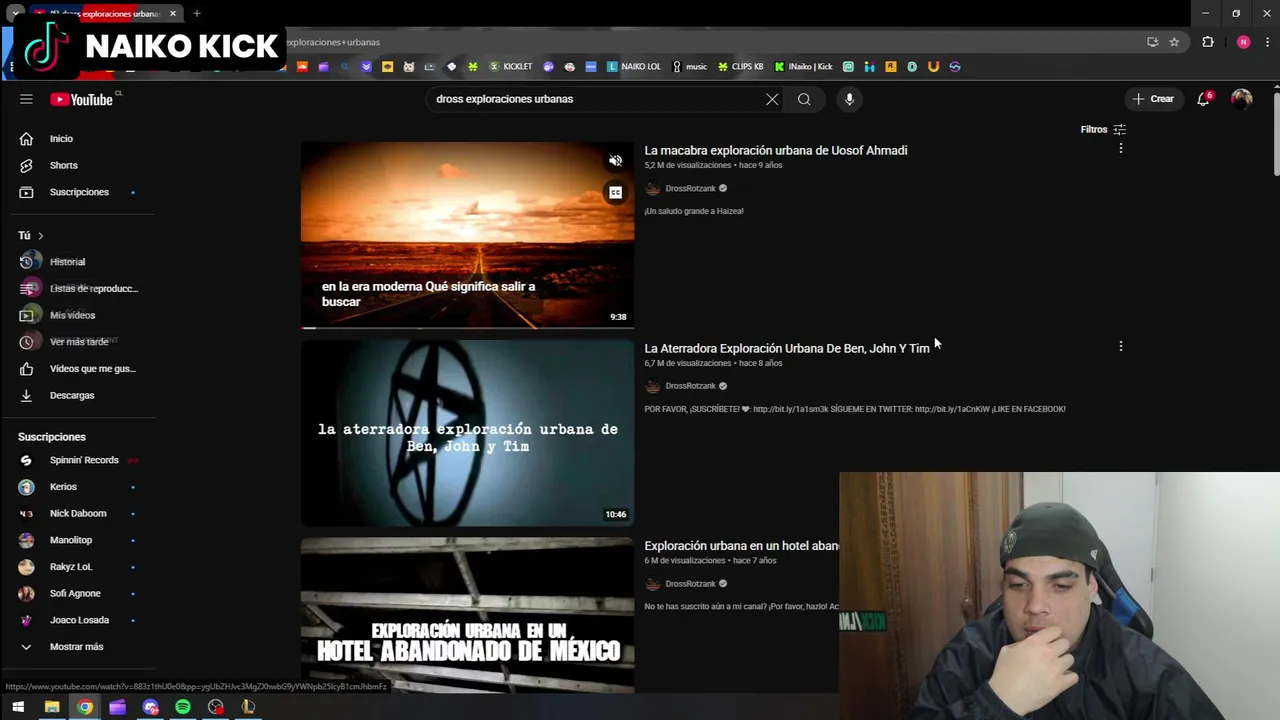The width and height of the screenshot is (1280, 720).
Task: Close the current YouTube browser tab
Action: pos(173,14)
